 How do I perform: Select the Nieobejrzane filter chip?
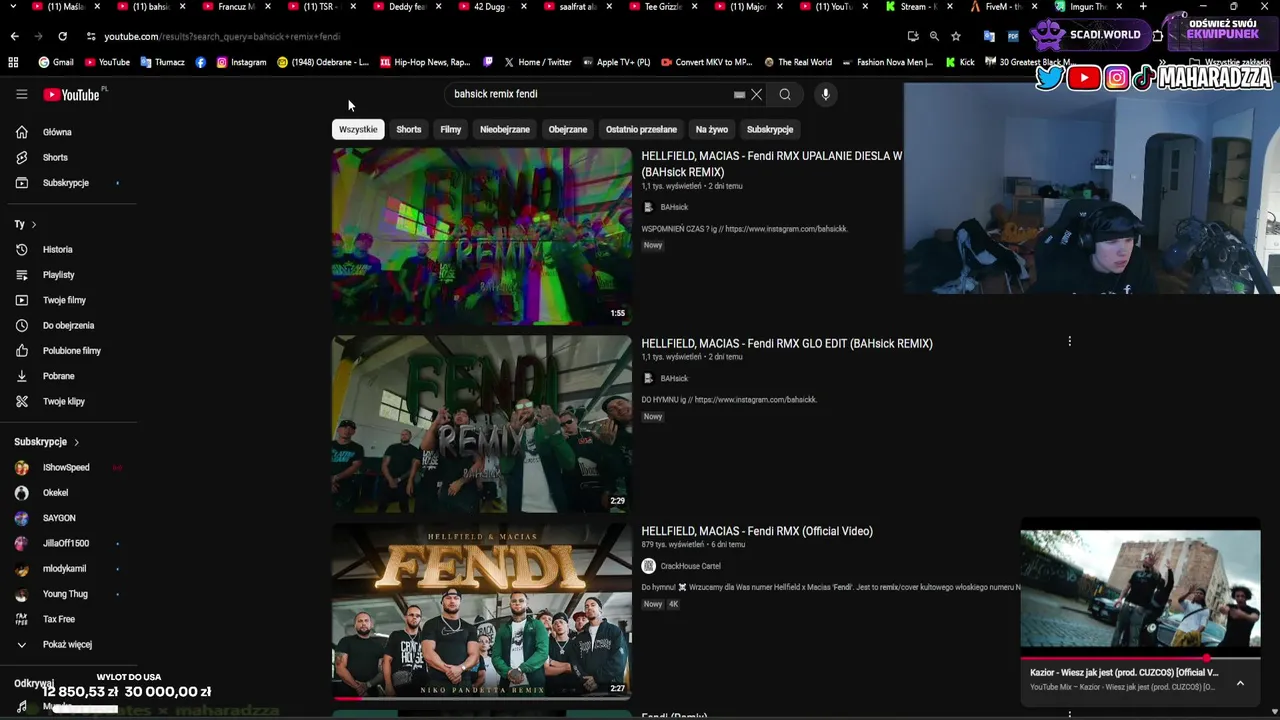click(x=505, y=129)
